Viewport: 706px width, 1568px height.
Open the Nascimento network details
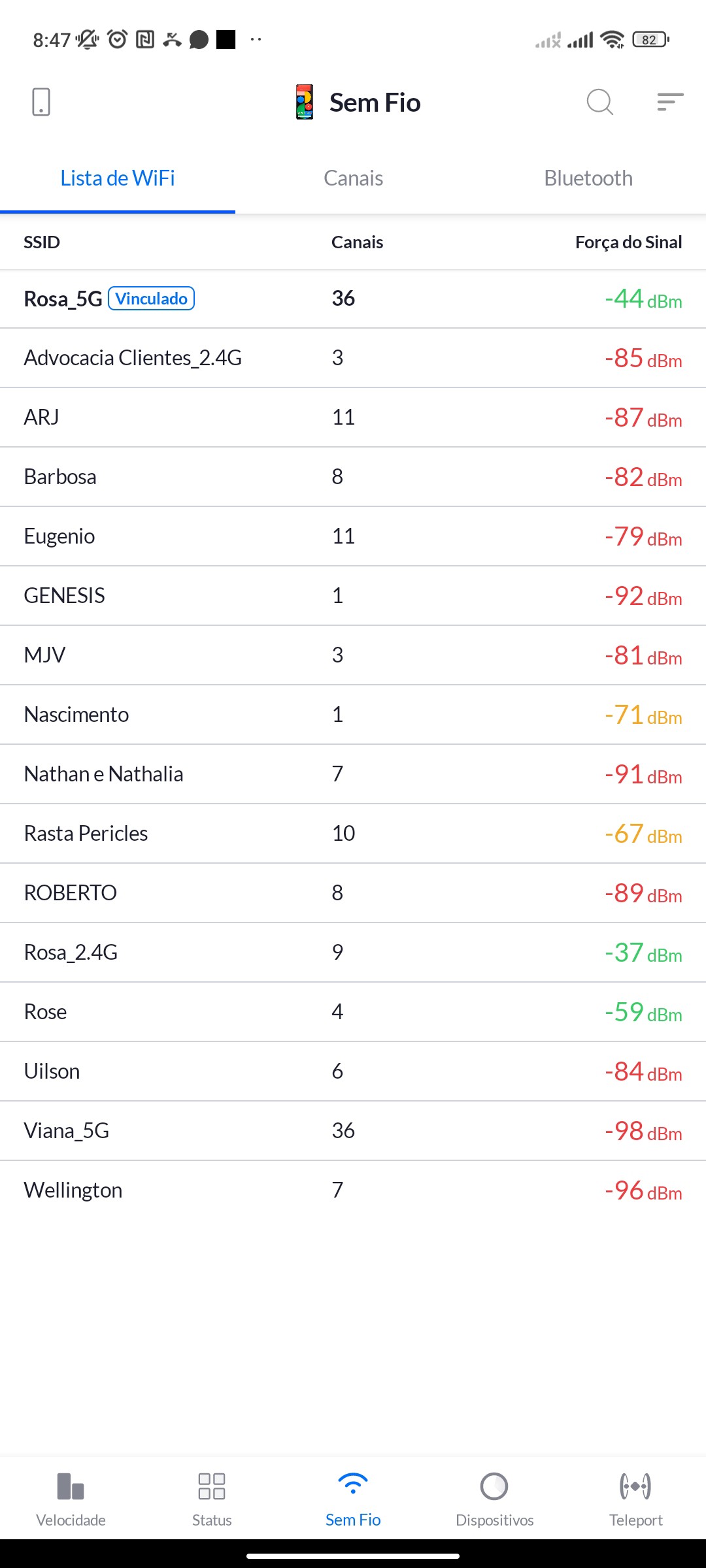[x=353, y=715]
